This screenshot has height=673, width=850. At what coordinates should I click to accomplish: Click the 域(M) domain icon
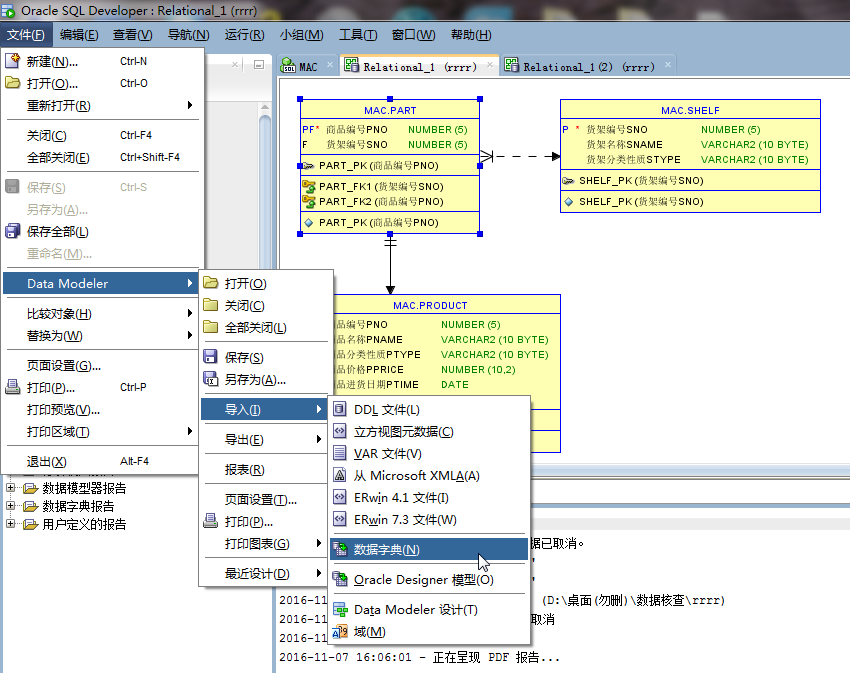[340, 632]
